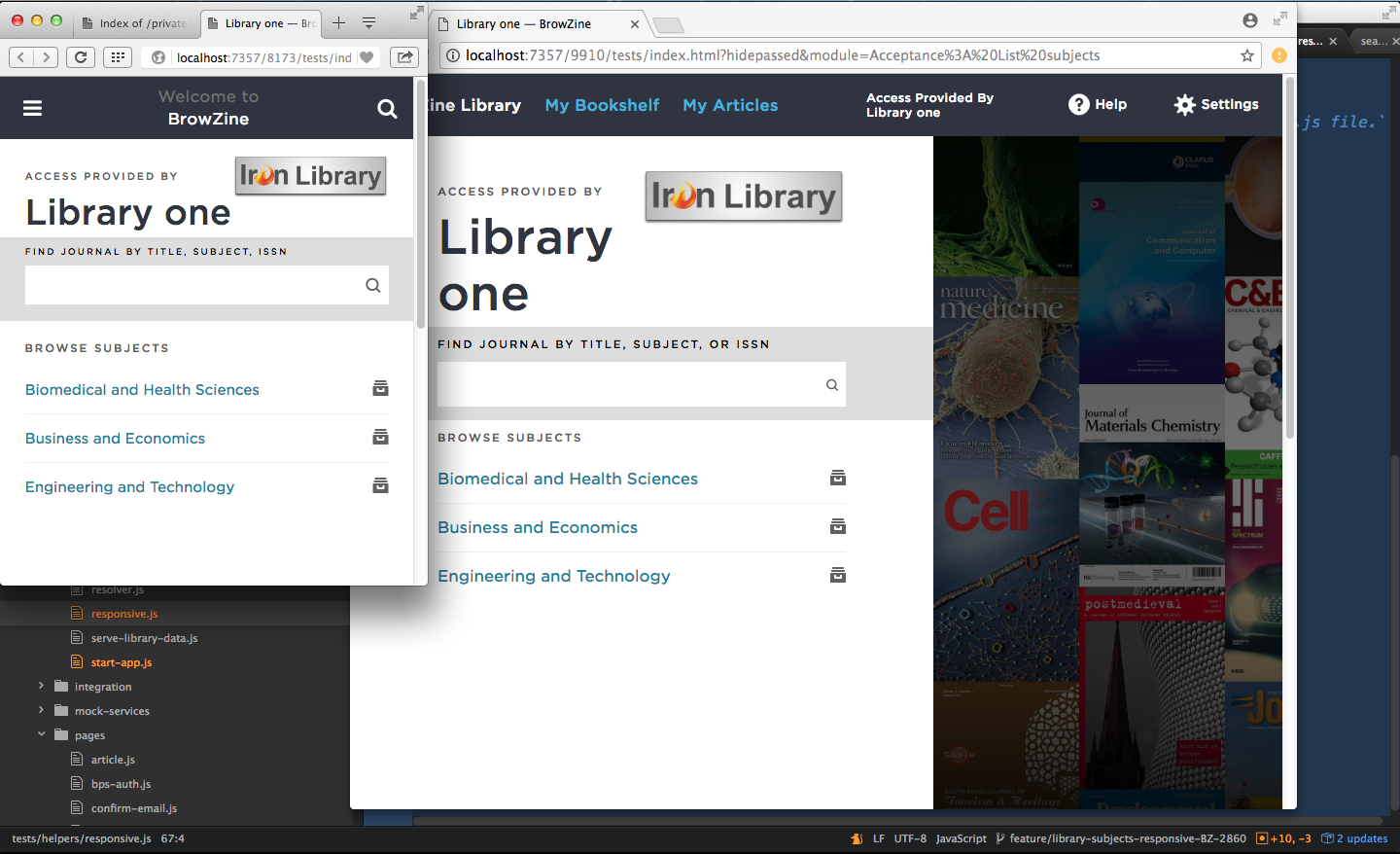Click site info icon in Chrome address bar

click(x=452, y=55)
